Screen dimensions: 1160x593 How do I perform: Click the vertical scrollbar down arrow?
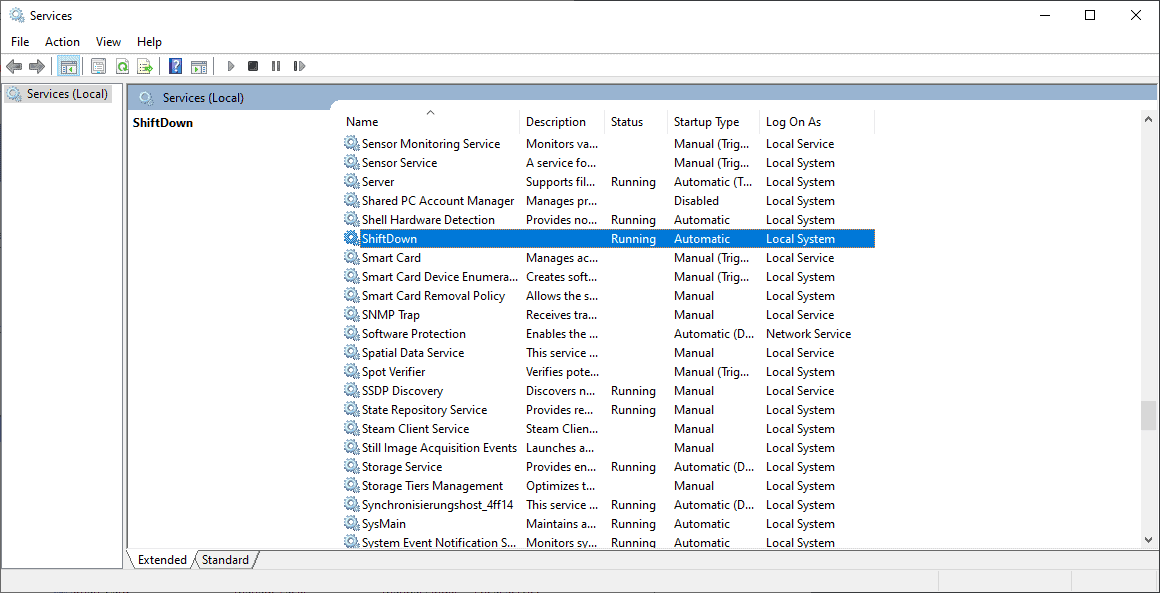click(1148, 540)
